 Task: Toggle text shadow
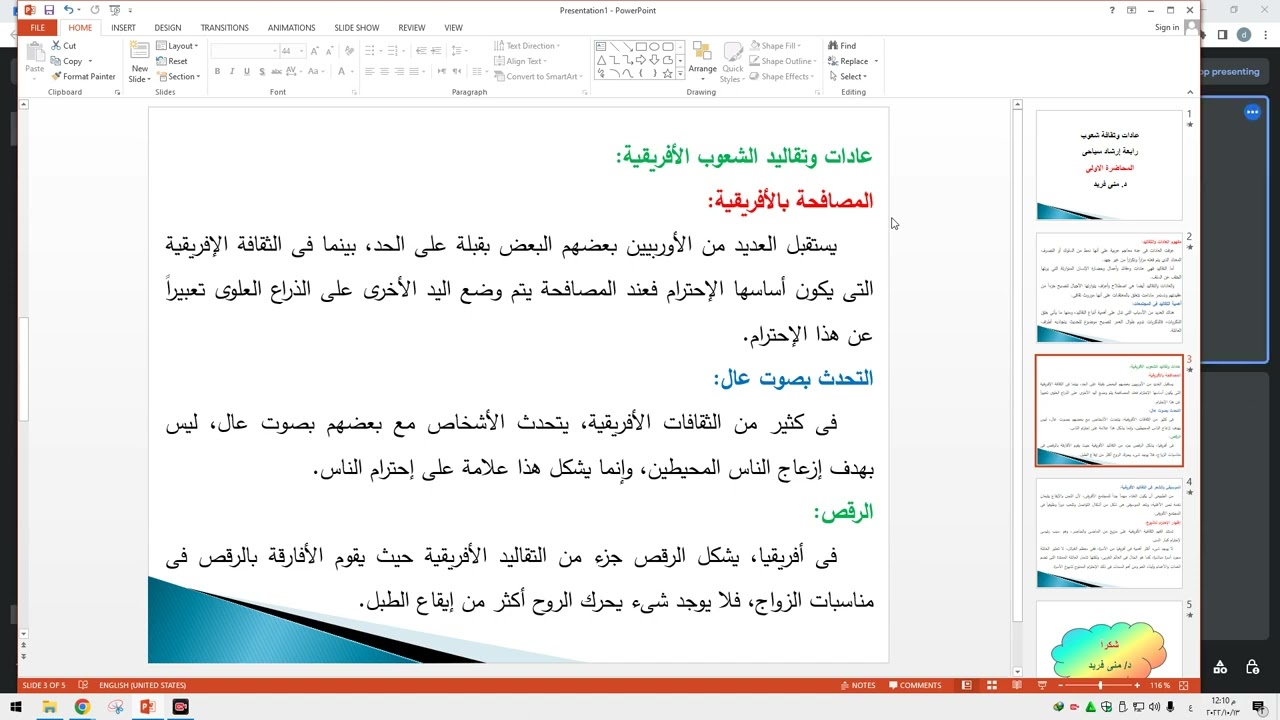coord(261,71)
